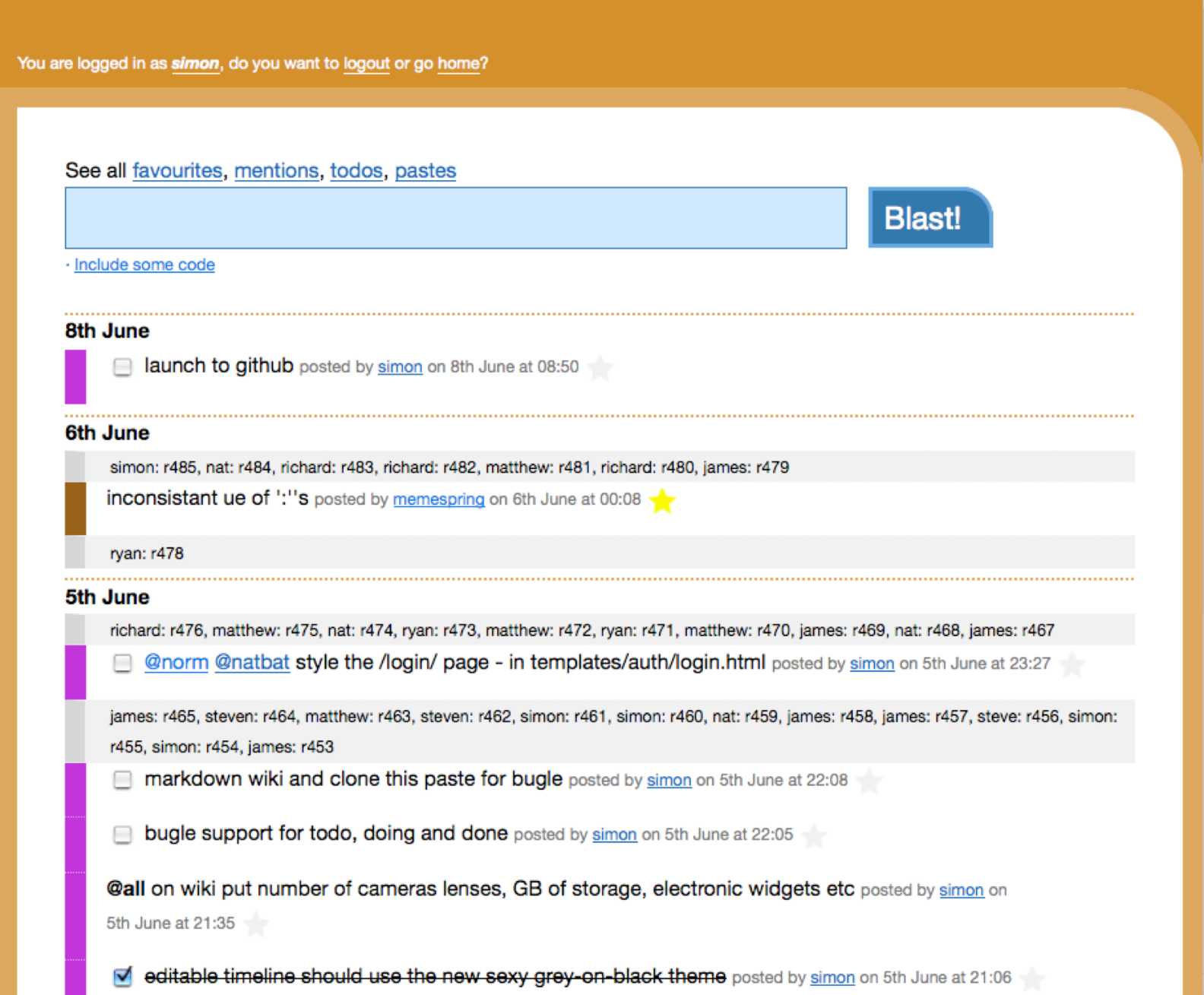
Task: Check the style /login/ page todo
Action: 122,664
